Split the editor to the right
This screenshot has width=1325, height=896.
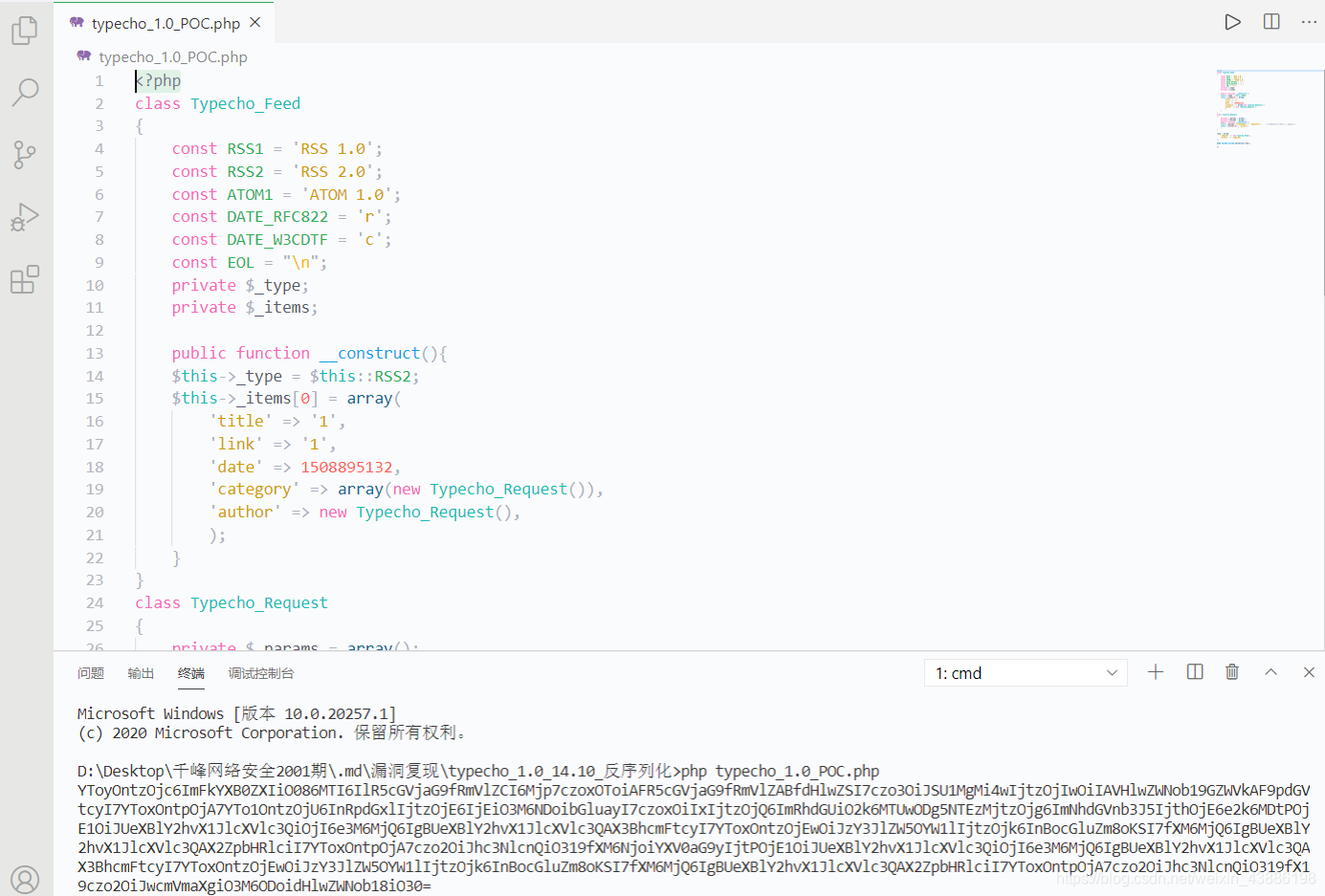pos(1271,22)
